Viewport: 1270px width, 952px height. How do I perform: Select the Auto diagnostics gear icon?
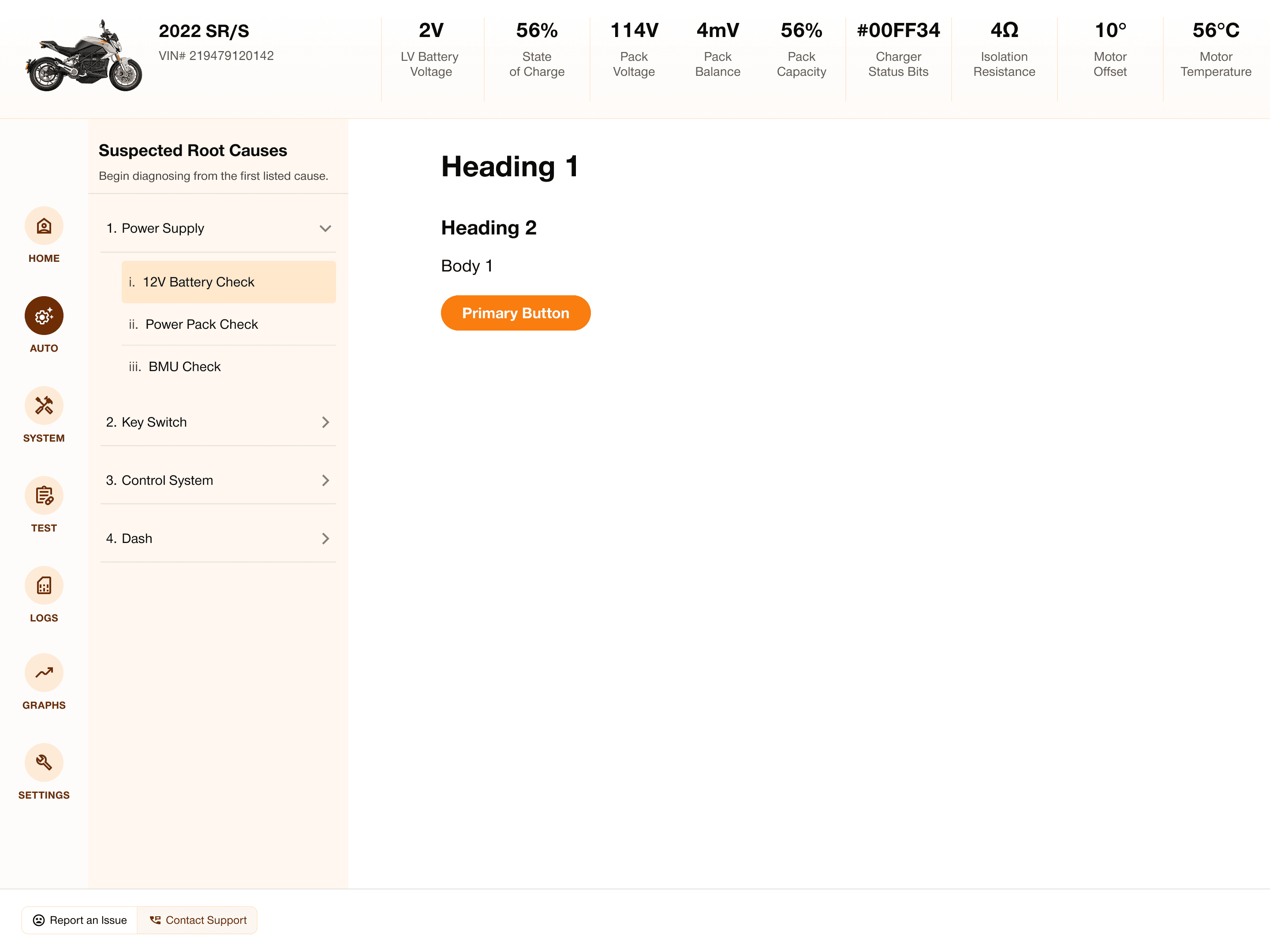tap(44, 316)
